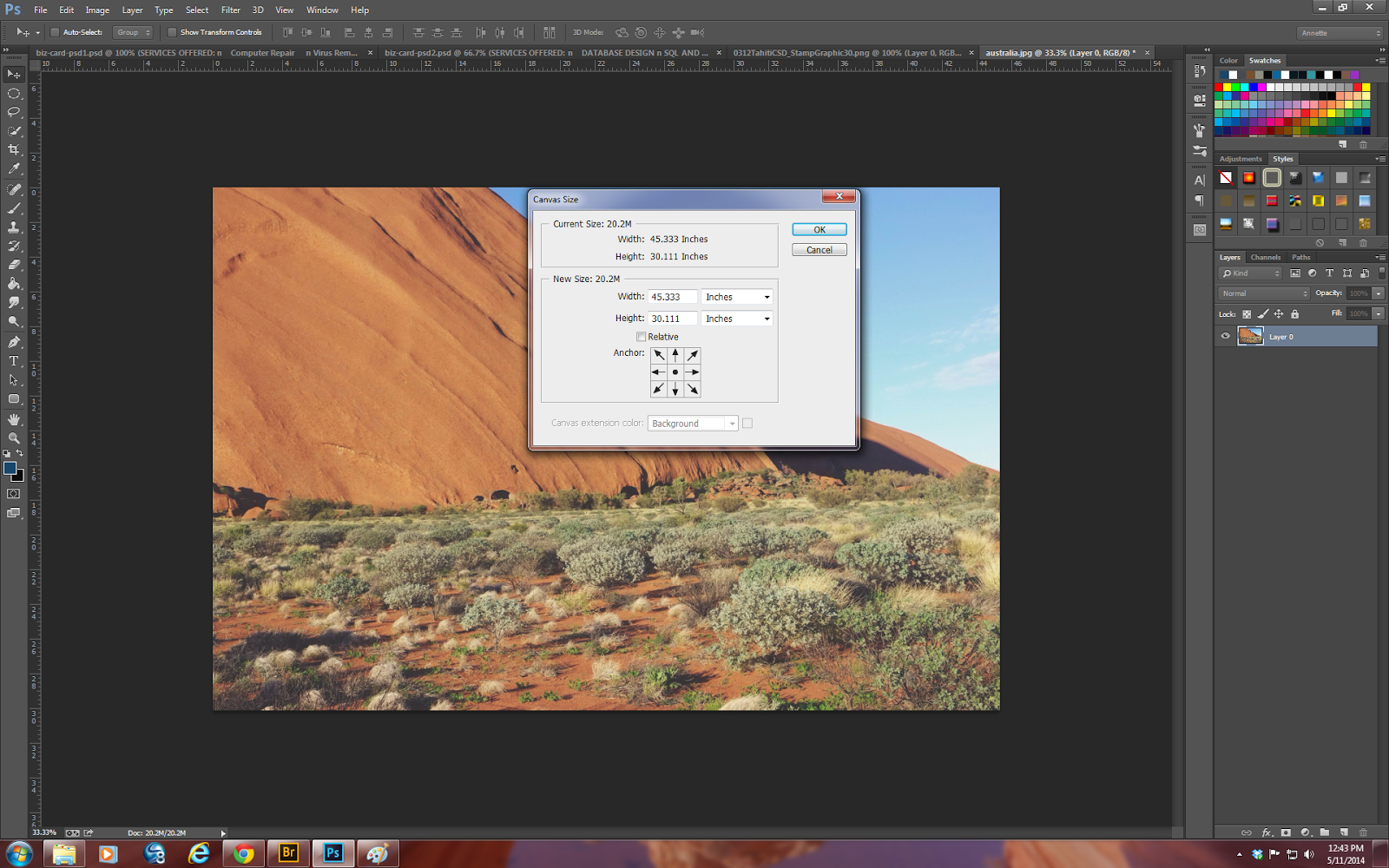
Task: Open the Image menu
Action: 97,10
